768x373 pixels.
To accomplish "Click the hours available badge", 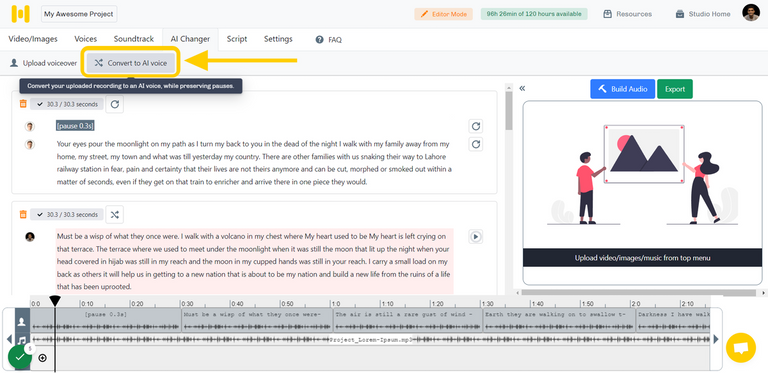I will click(x=534, y=14).
